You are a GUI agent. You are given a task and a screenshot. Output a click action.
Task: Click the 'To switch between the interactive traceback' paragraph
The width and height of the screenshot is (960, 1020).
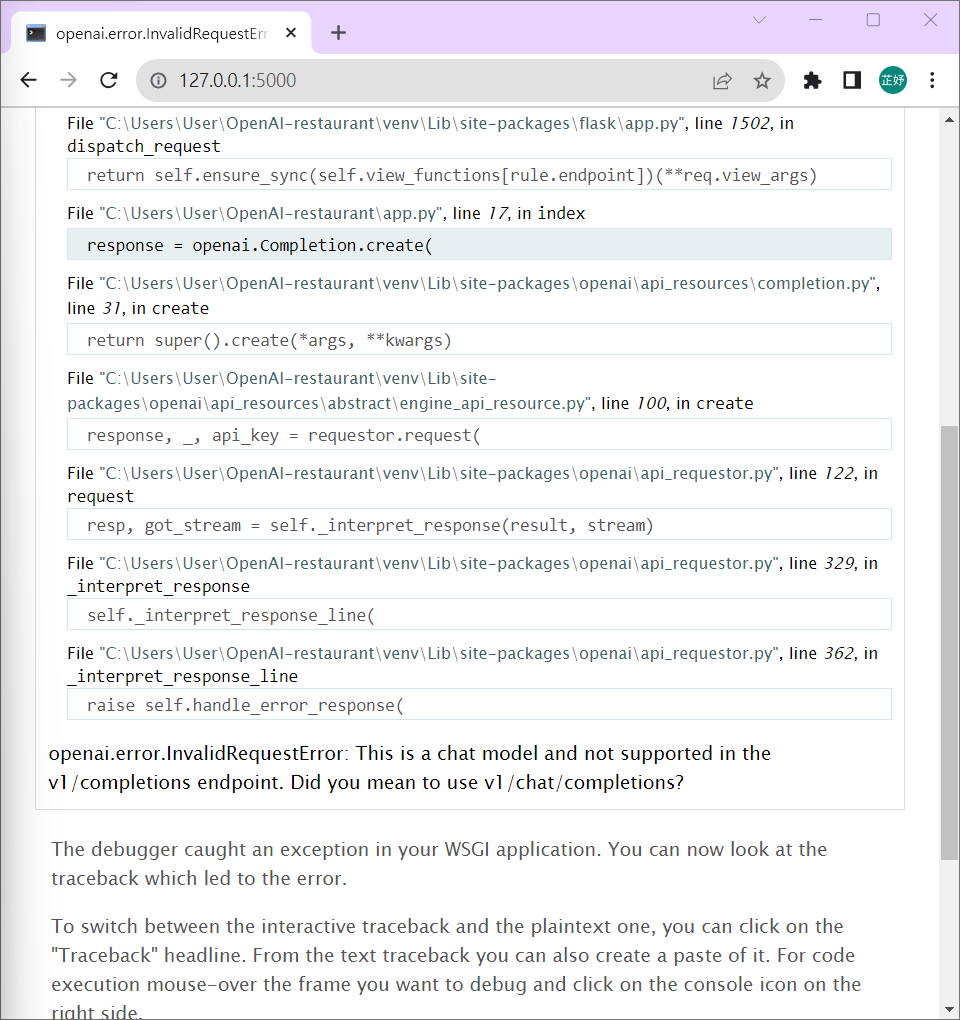[x=455, y=969]
